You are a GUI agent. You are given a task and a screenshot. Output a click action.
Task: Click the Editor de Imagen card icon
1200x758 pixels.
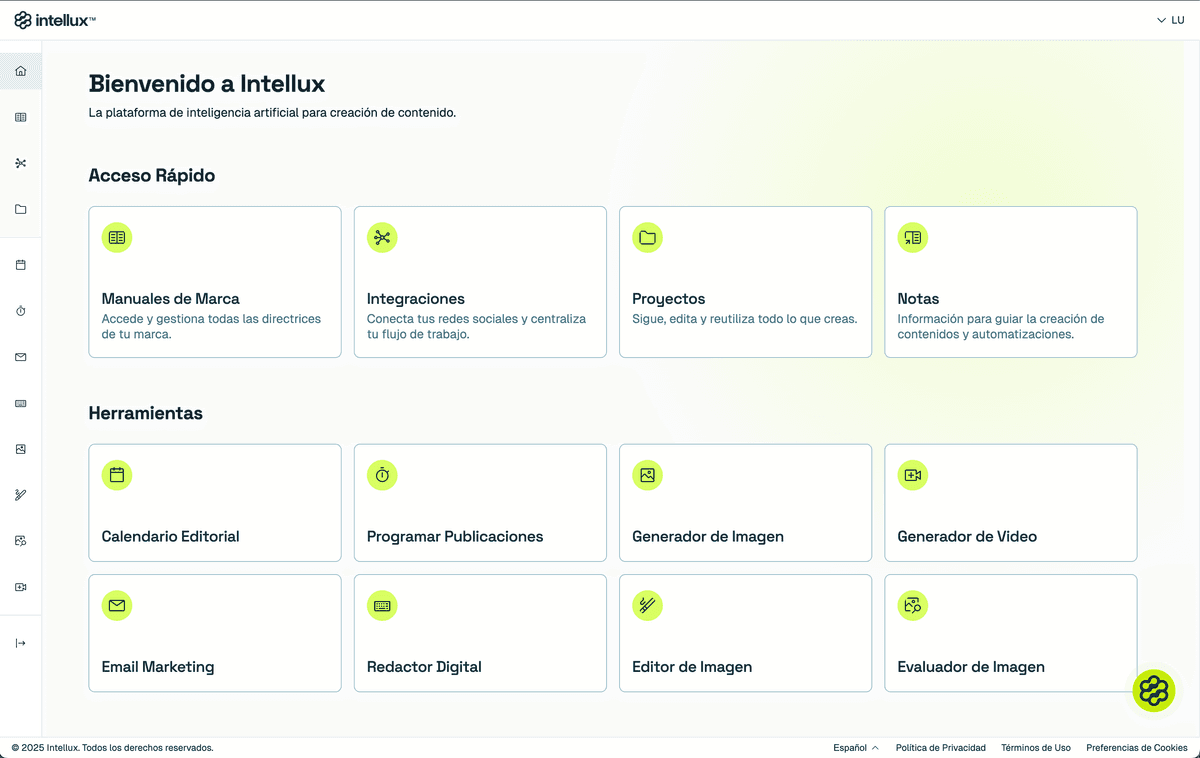tap(647, 605)
